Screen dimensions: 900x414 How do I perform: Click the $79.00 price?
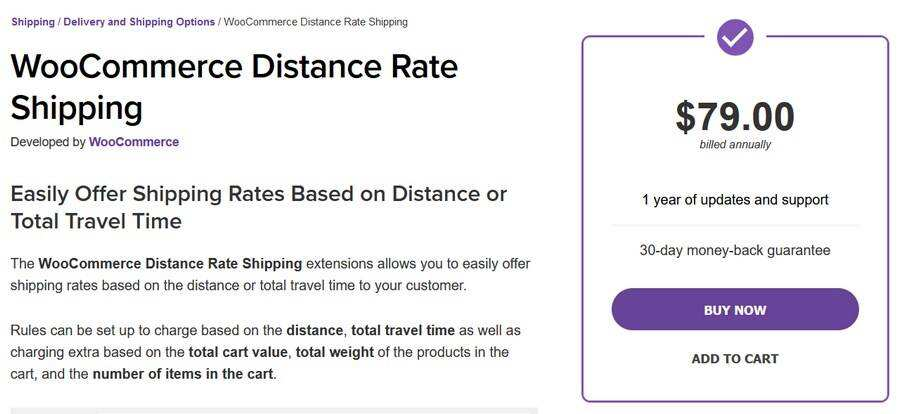tap(735, 117)
